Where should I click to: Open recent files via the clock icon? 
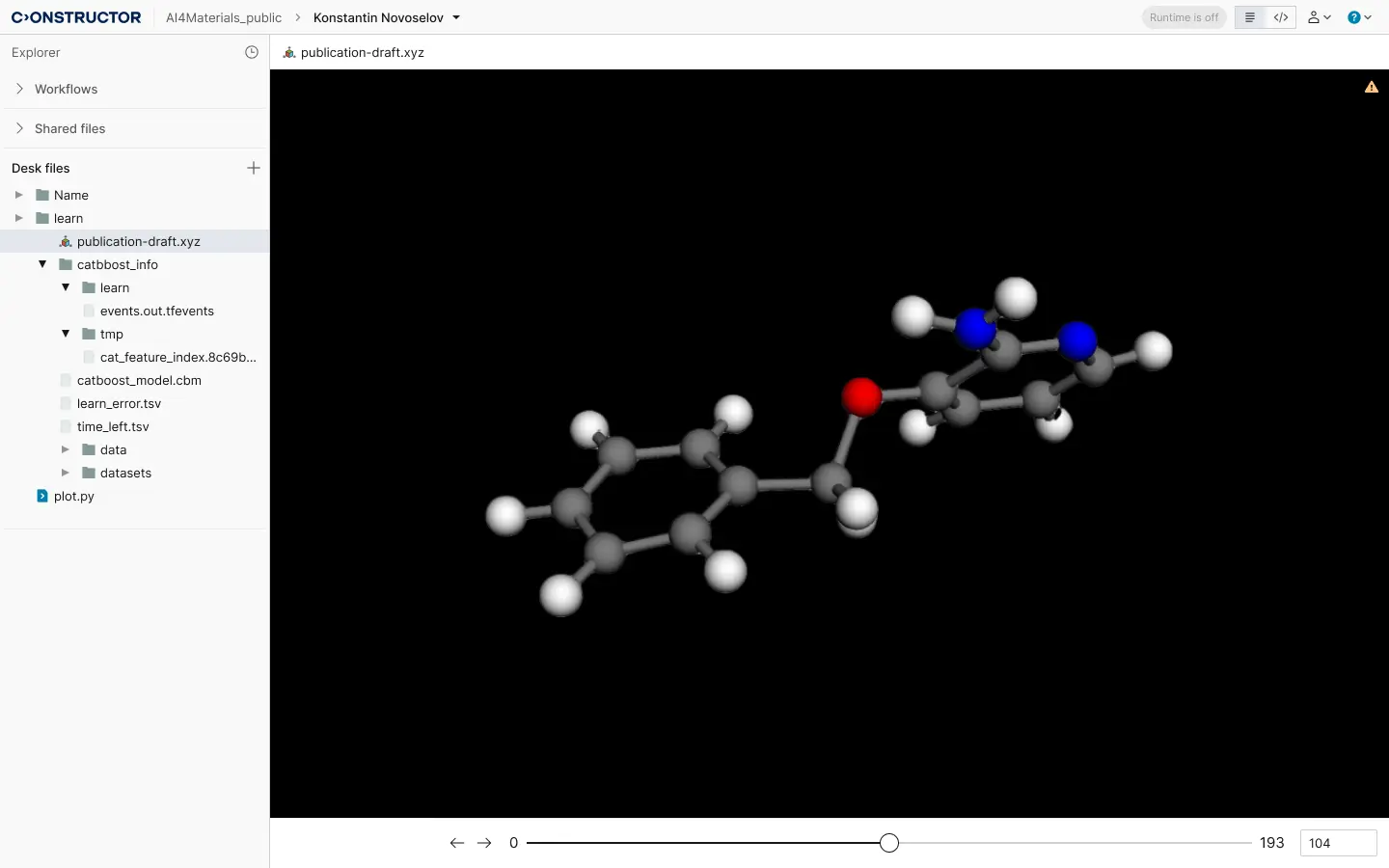click(x=252, y=52)
